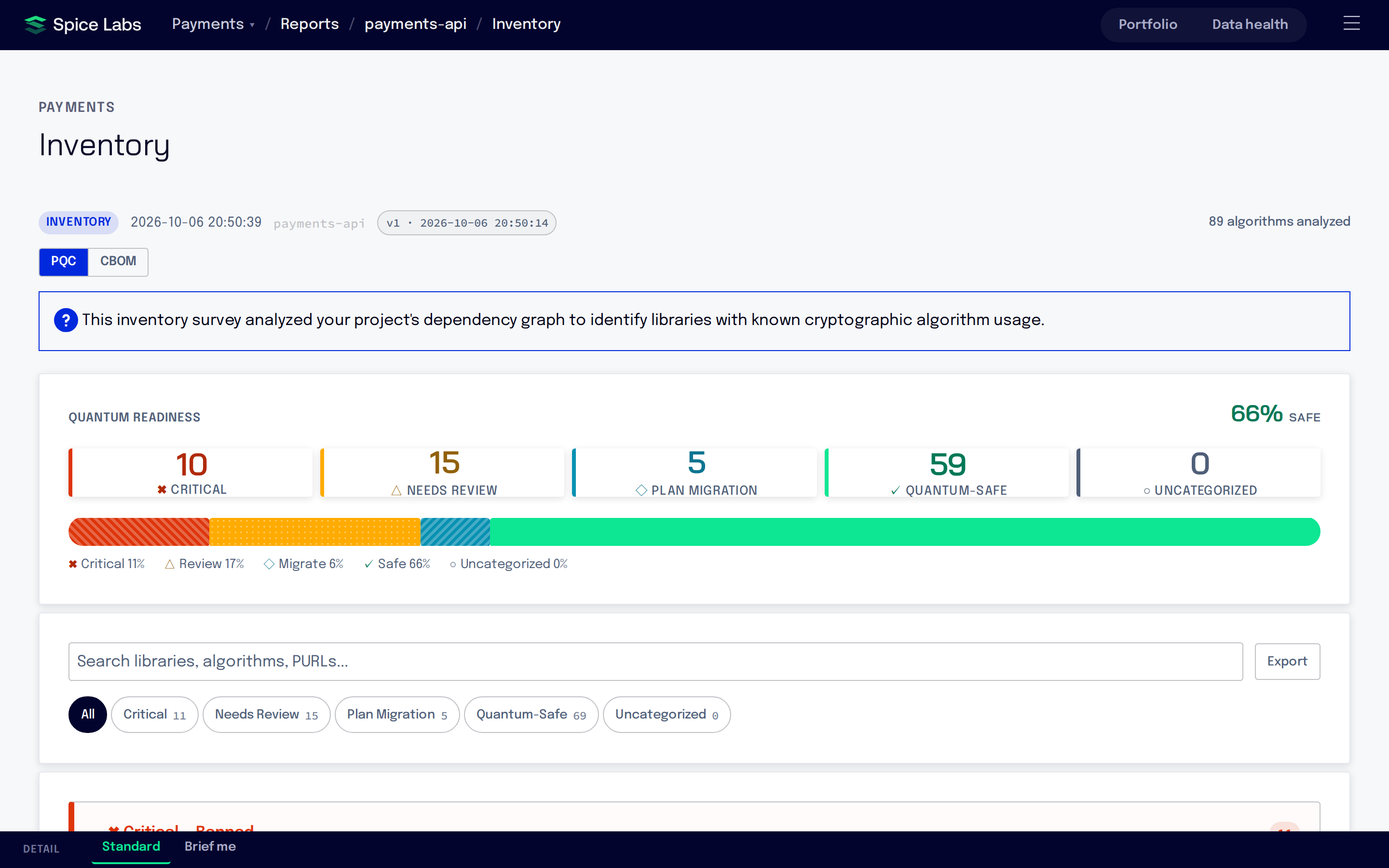Go to payments-api breadcrumb
The height and width of the screenshot is (868, 1389).
(415, 24)
